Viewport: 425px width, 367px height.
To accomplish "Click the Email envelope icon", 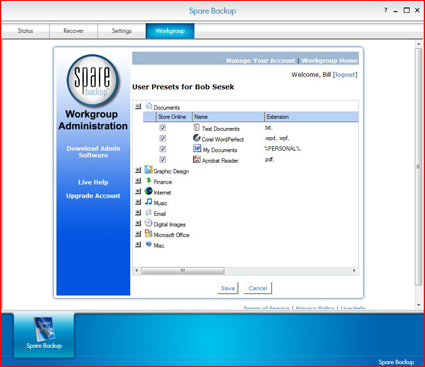I will coord(149,213).
